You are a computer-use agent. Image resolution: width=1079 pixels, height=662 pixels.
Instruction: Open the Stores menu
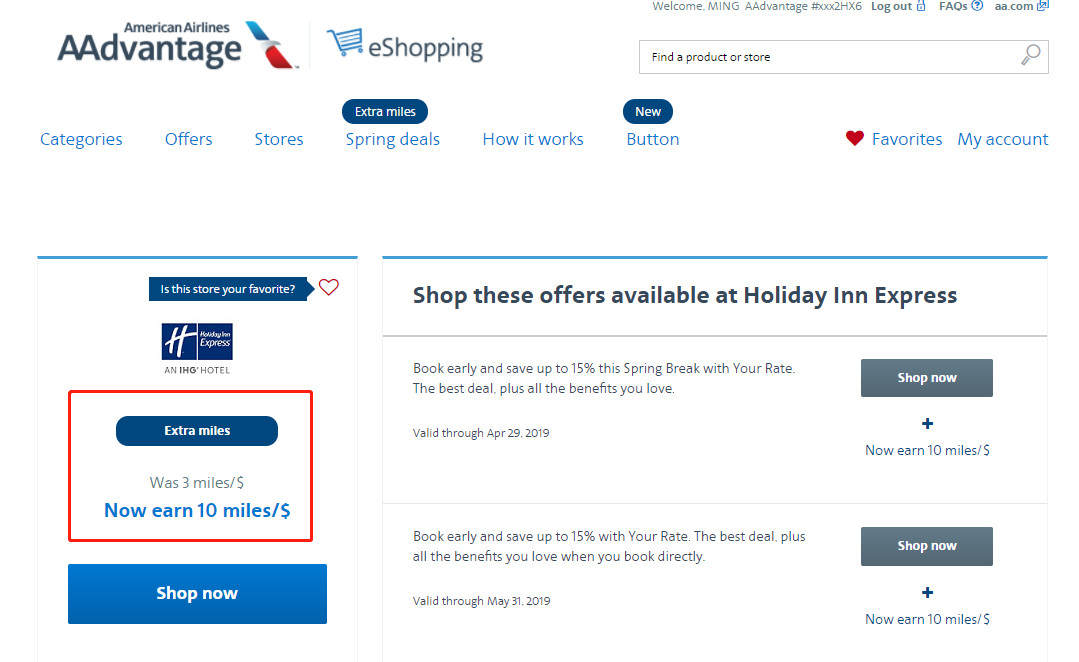click(279, 139)
